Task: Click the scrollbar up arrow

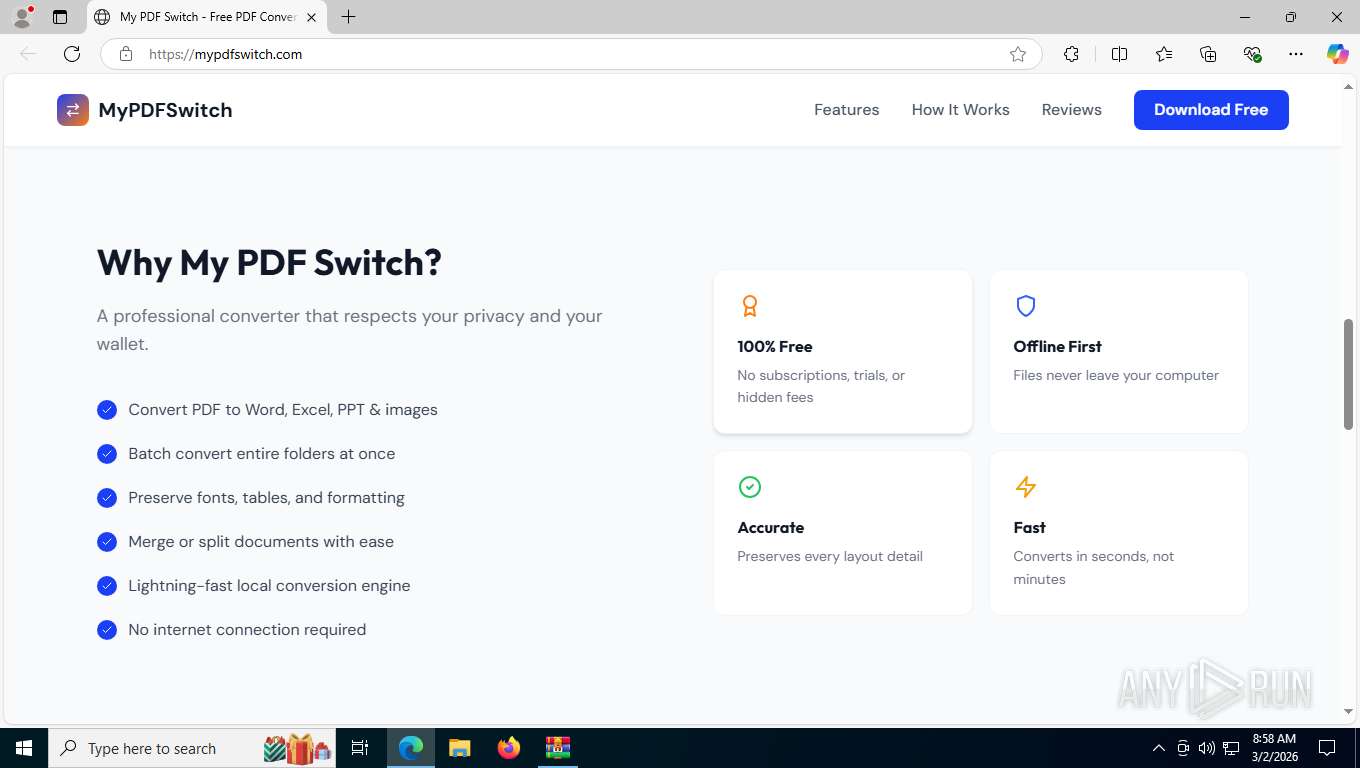Action: pos(1348,87)
